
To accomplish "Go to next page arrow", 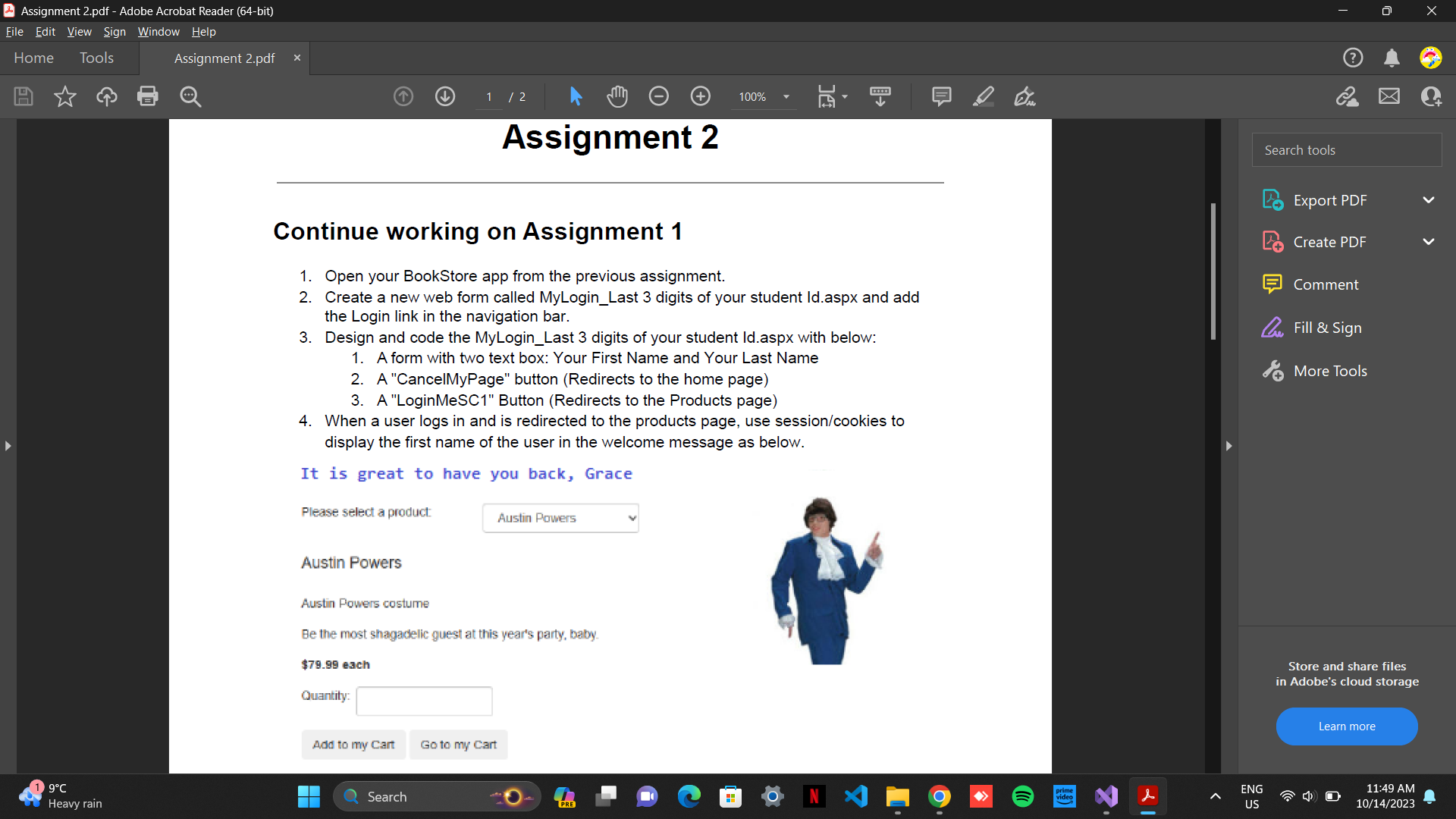I will [445, 96].
